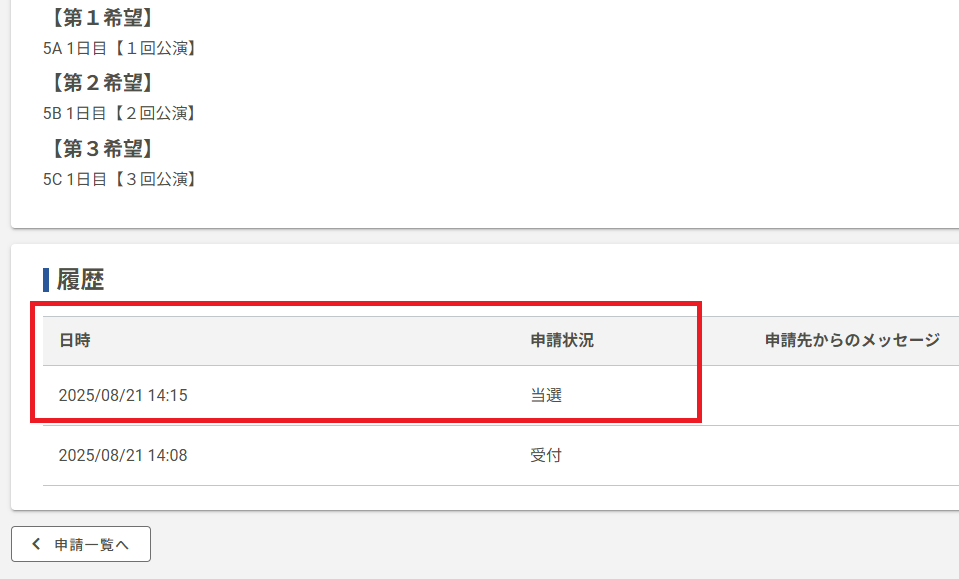Screen dimensions: 959x579
Task: Click the 申請先からのメッセージ column header
Action: coord(852,340)
